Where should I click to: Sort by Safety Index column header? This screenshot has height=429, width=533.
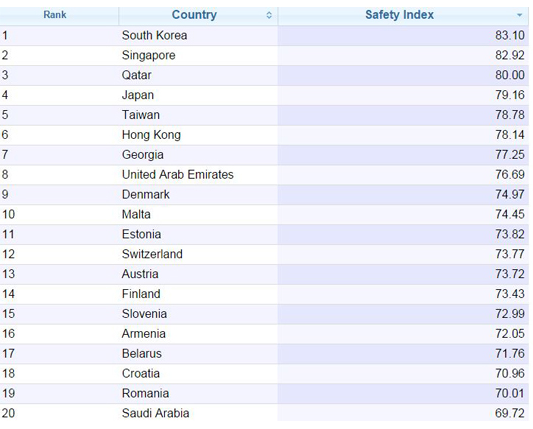coord(399,15)
